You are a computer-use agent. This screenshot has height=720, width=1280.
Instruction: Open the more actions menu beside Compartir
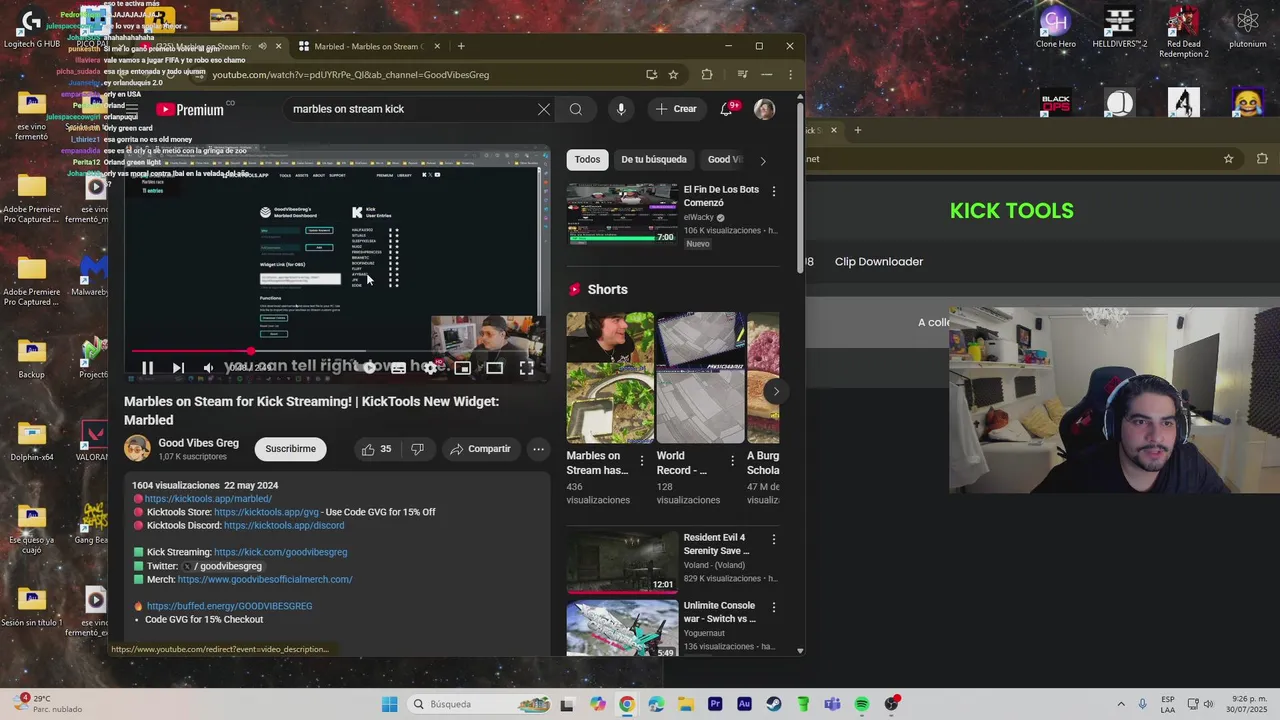538,449
